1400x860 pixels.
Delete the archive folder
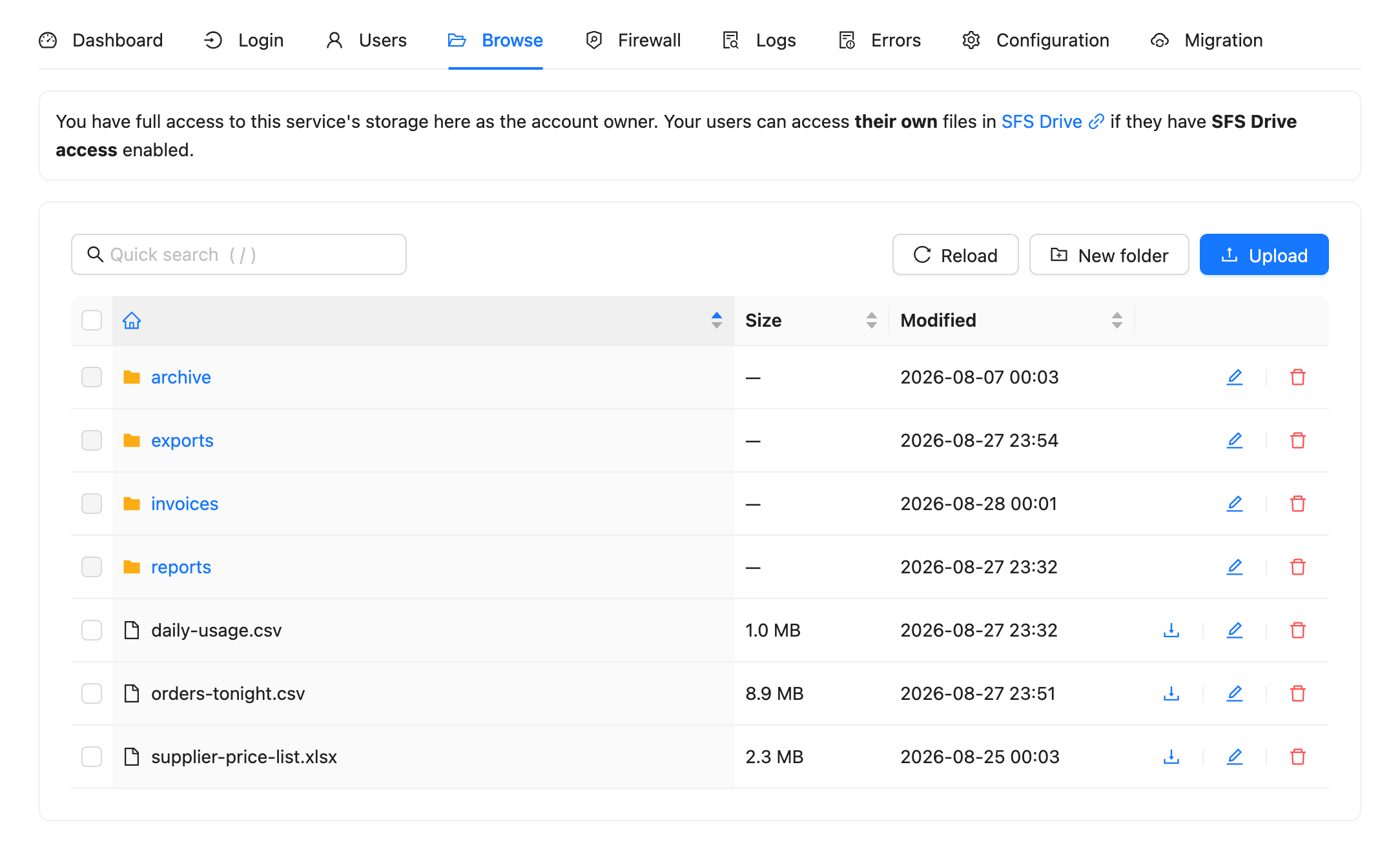pos(1298,377)
